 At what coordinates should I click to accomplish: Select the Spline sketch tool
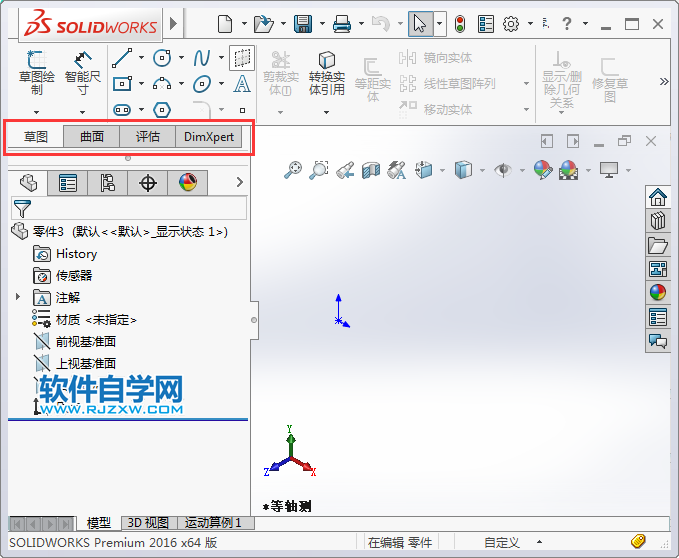[202, 58]
